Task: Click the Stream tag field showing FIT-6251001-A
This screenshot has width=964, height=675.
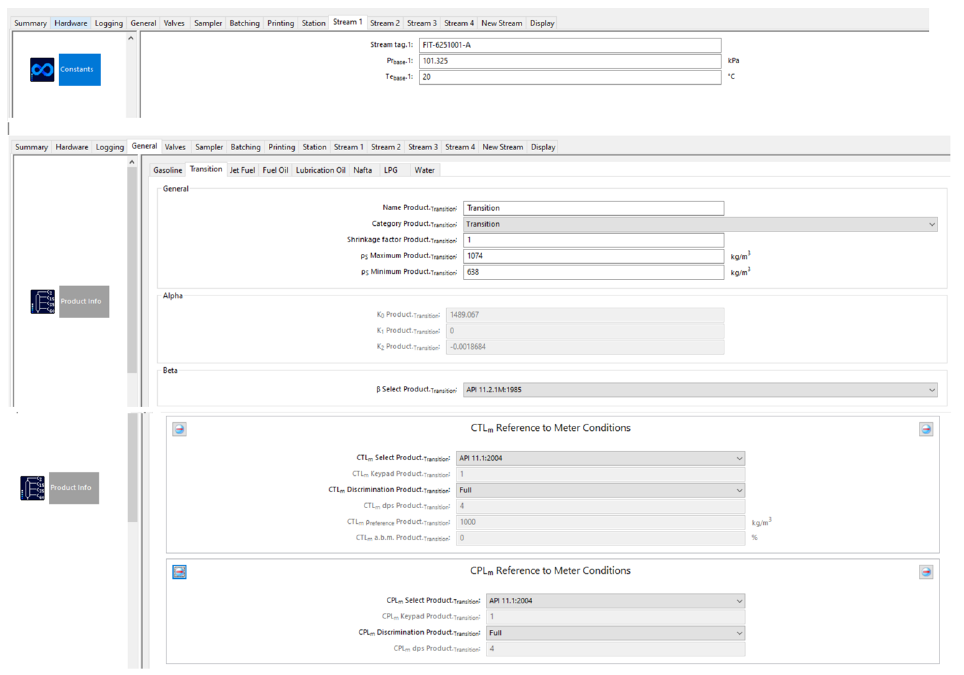Action: pos(570,45)
